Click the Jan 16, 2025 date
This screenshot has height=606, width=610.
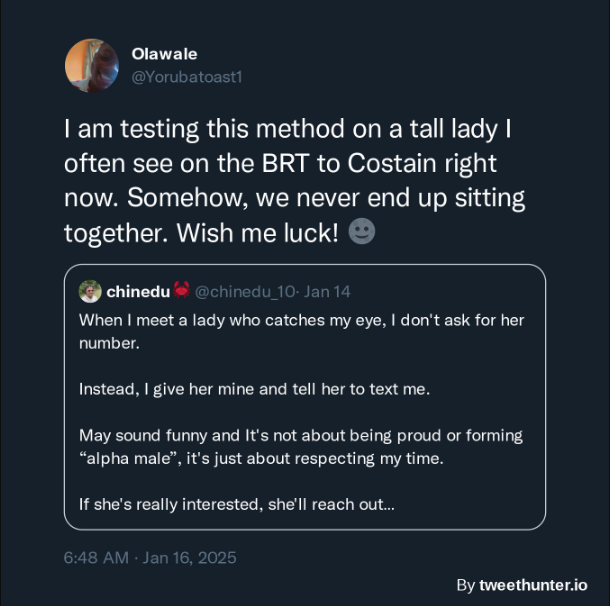[190, 557]
